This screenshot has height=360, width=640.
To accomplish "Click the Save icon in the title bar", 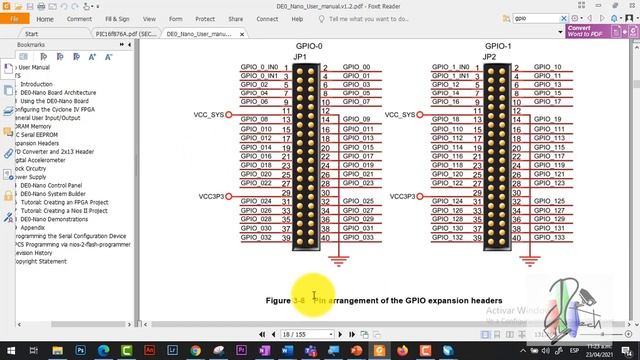I will 30,7.
